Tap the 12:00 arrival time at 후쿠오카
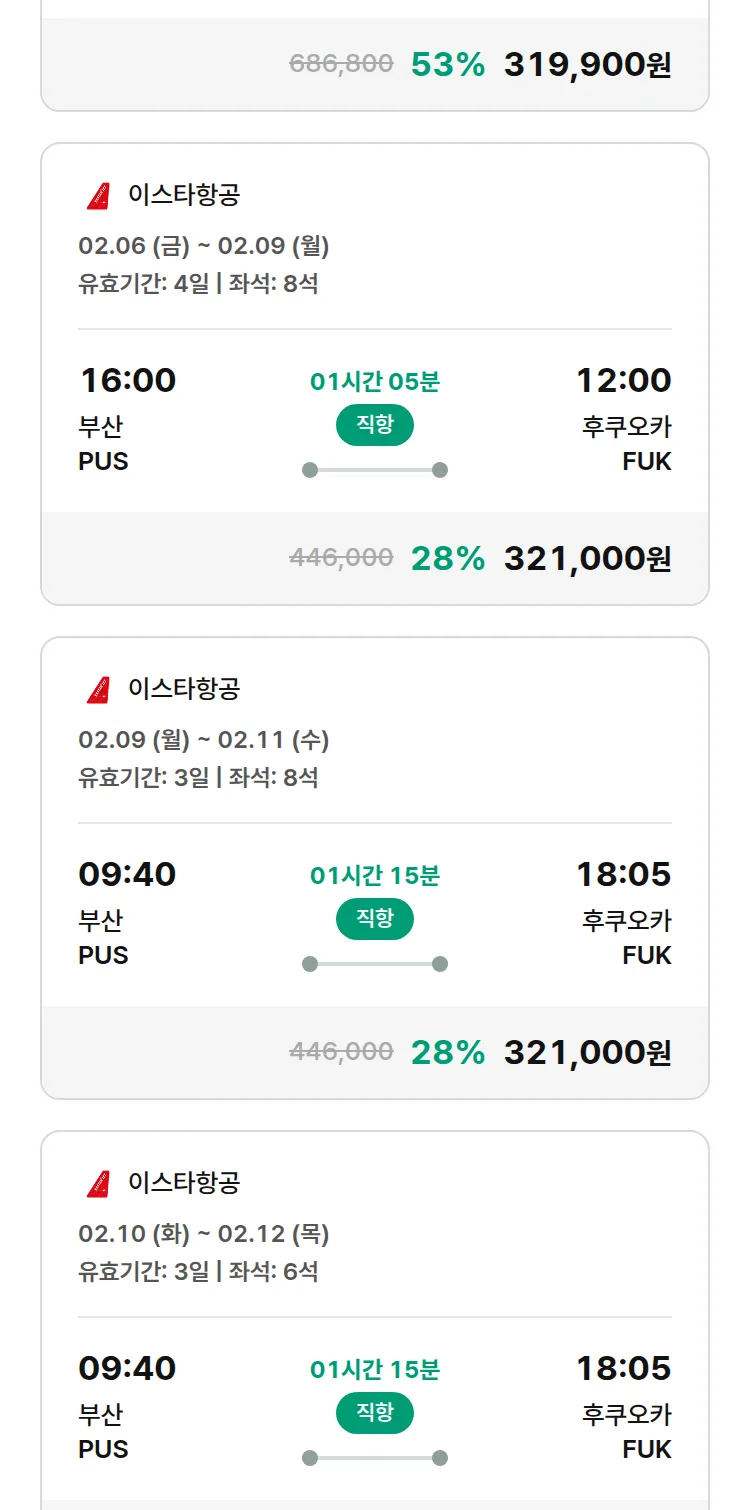 623,381
